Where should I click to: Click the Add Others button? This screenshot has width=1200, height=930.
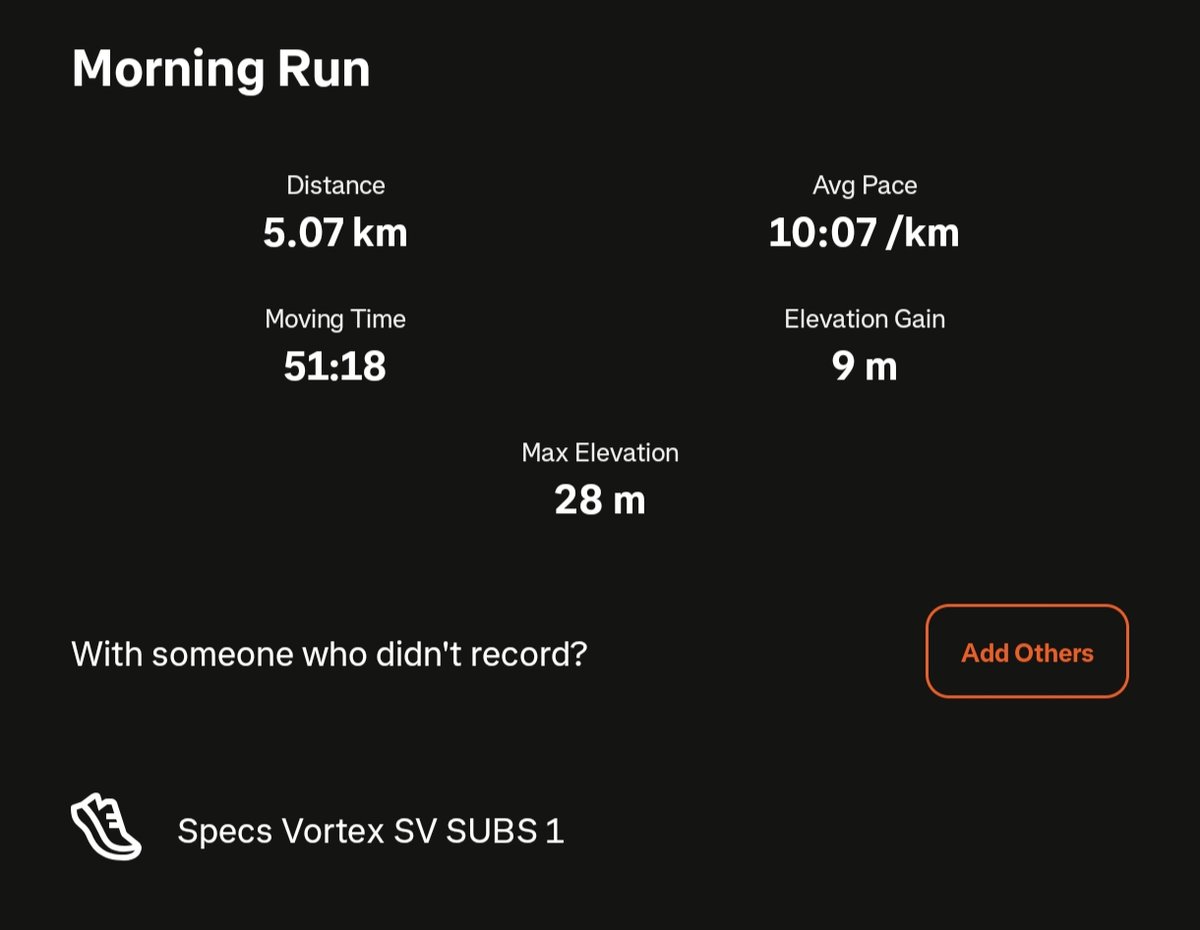pyautogui.click(x=1027, y=651)
